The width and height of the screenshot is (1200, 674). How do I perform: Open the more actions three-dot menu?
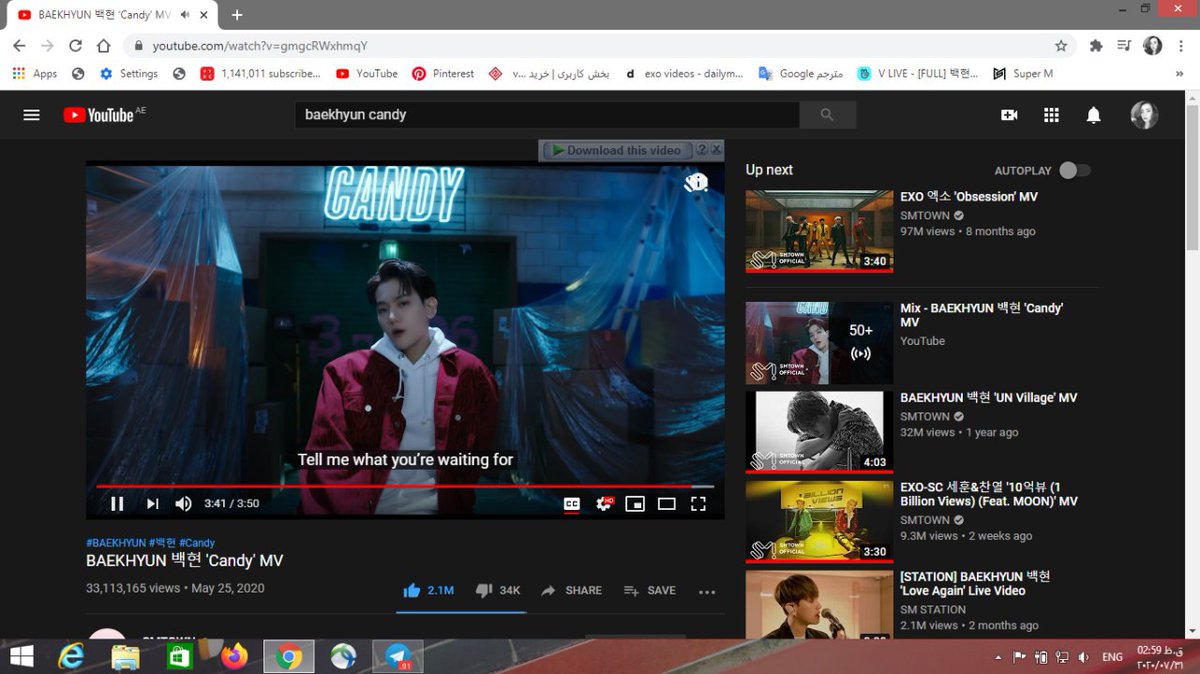click(x=707, y=592)
